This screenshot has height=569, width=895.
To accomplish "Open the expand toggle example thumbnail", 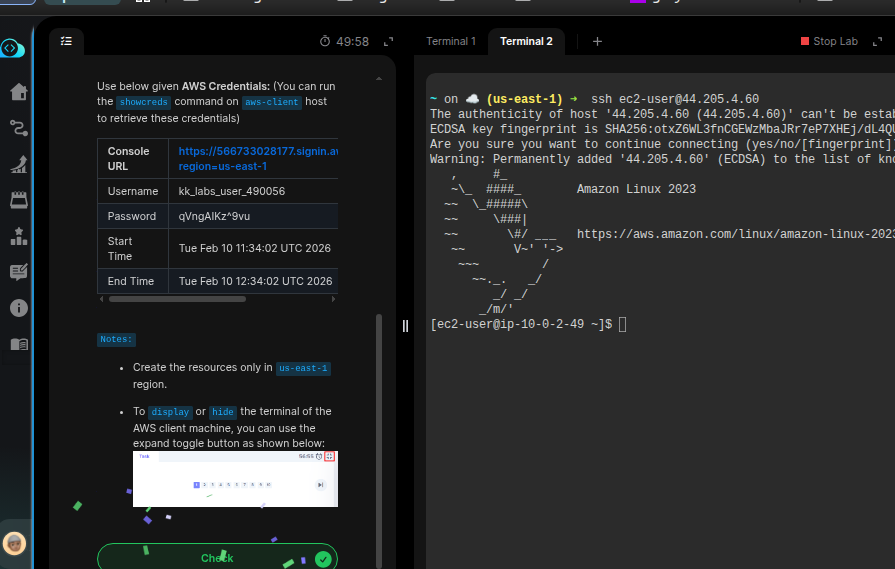I will pyautogui.click(x=235, y=479).
